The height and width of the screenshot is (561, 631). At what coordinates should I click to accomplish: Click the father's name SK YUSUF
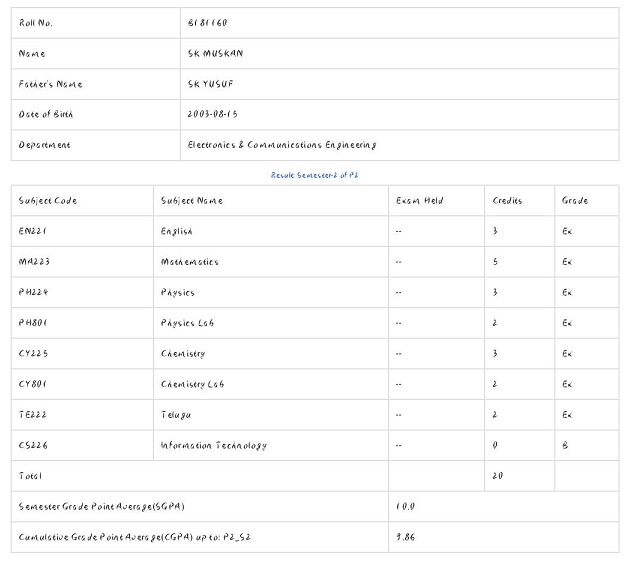click(210, 84)
